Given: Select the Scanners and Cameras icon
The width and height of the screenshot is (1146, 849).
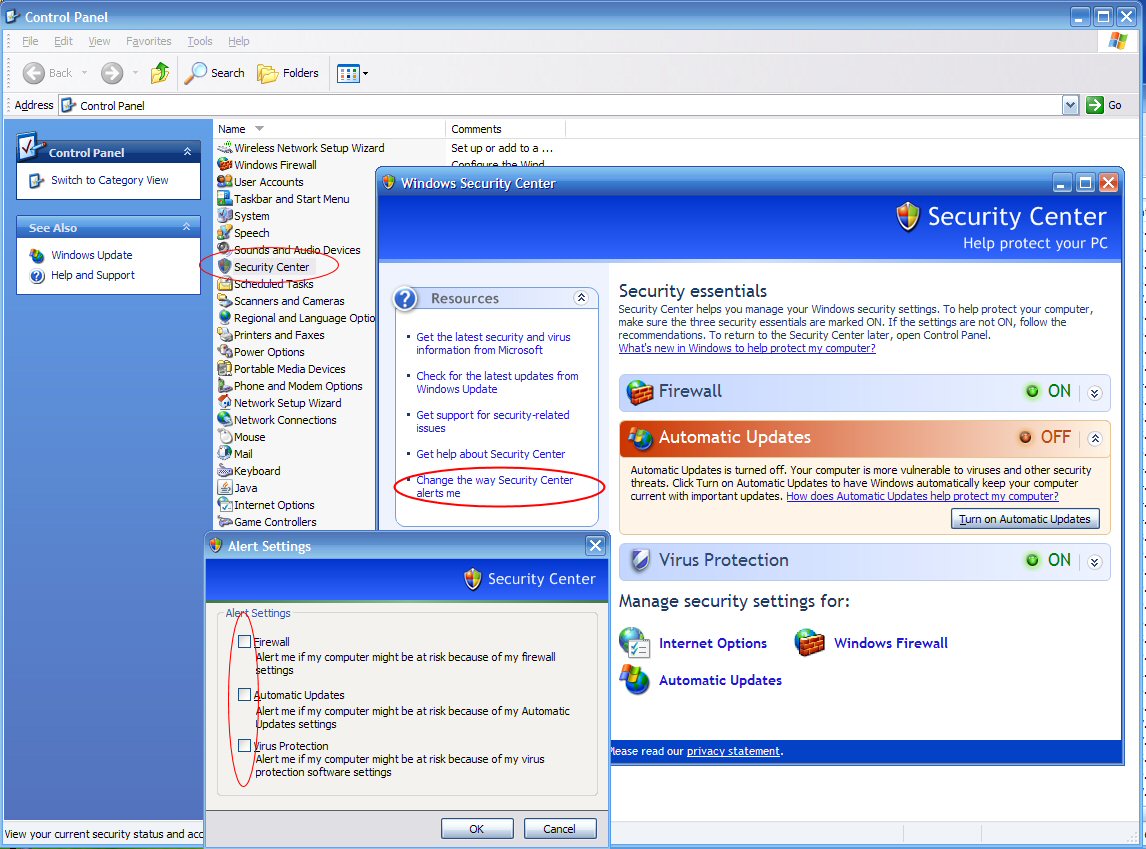Looking at the screenshot, I should (x=224, y=300).
